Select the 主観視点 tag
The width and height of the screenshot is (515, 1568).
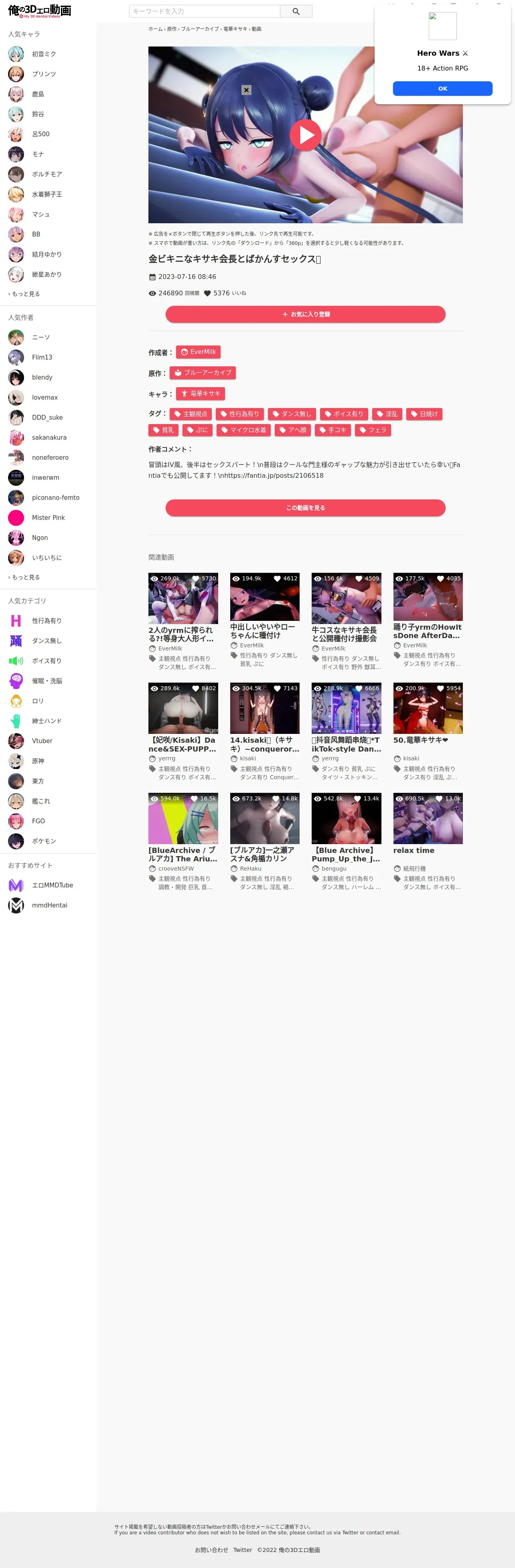point(190,414)
